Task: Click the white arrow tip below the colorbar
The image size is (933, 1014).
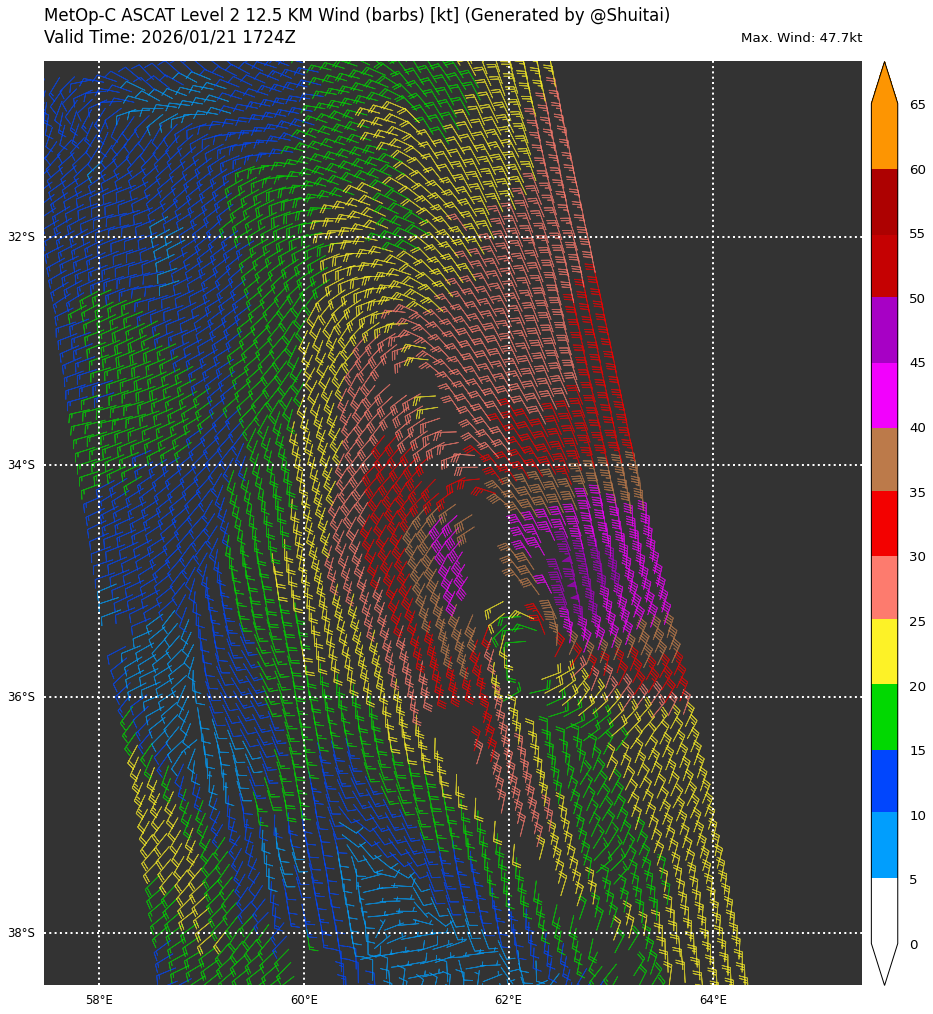Action: pyautogui.click(x=884, y=965)
